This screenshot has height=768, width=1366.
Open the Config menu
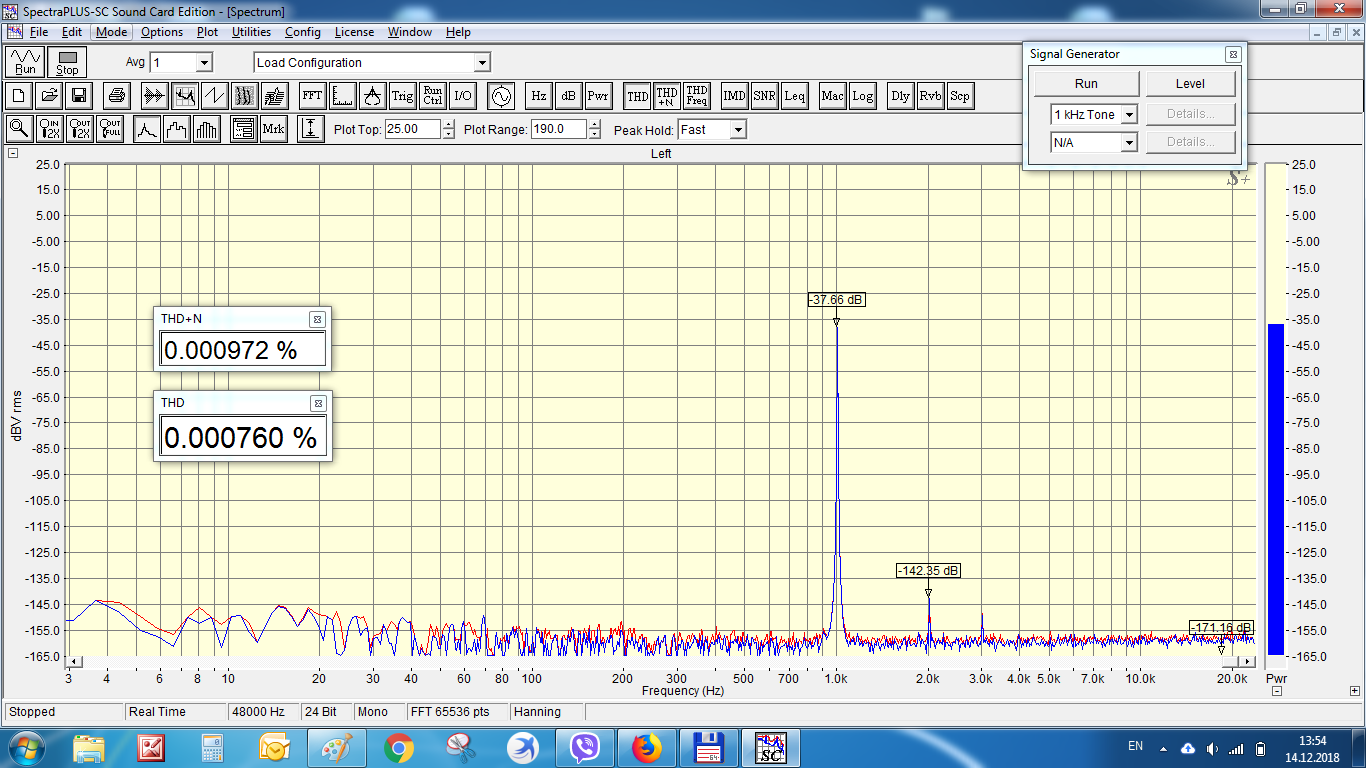[x=302, y=32]
